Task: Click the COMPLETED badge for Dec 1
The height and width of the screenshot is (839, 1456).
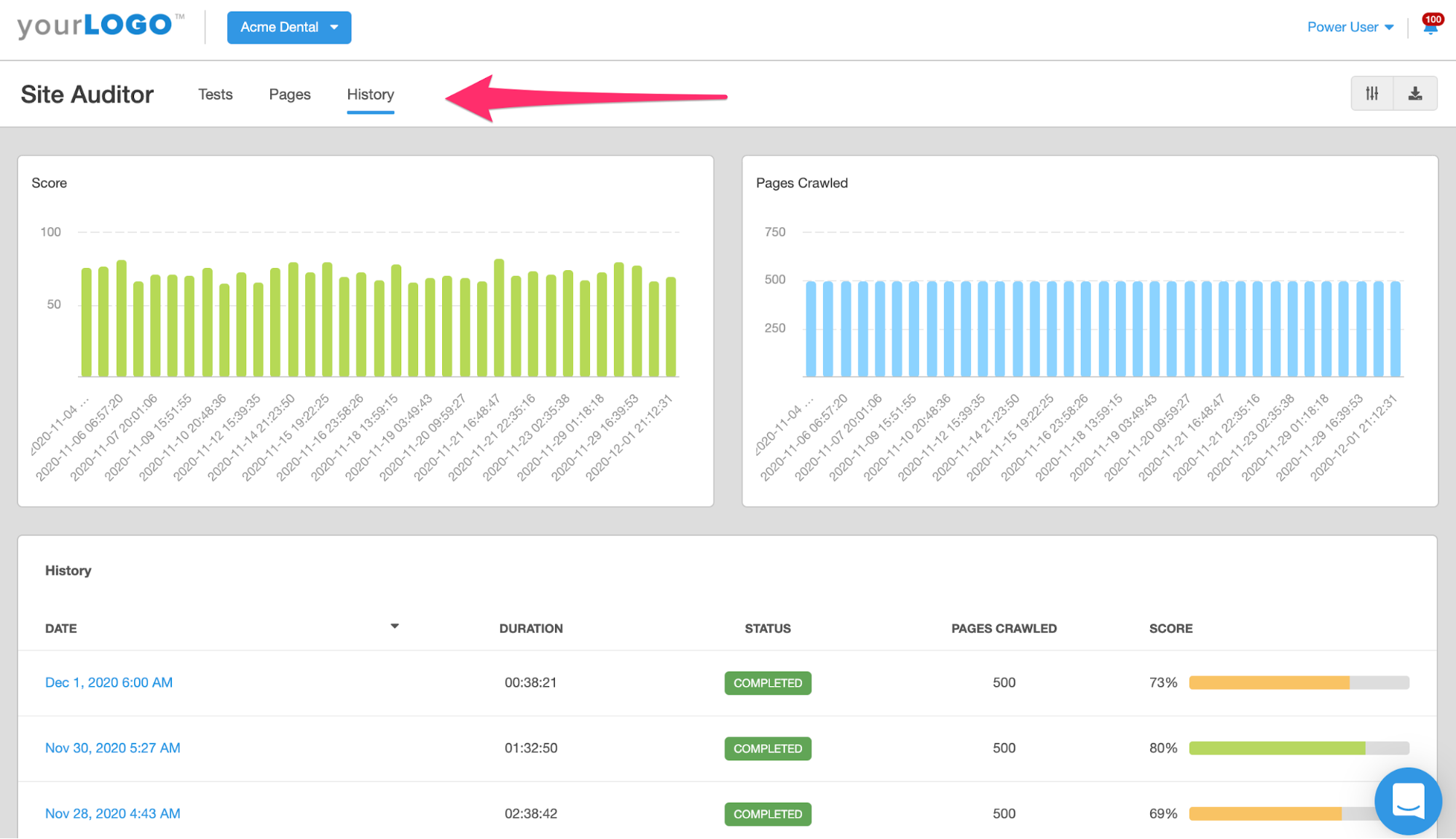Action: 768,682
